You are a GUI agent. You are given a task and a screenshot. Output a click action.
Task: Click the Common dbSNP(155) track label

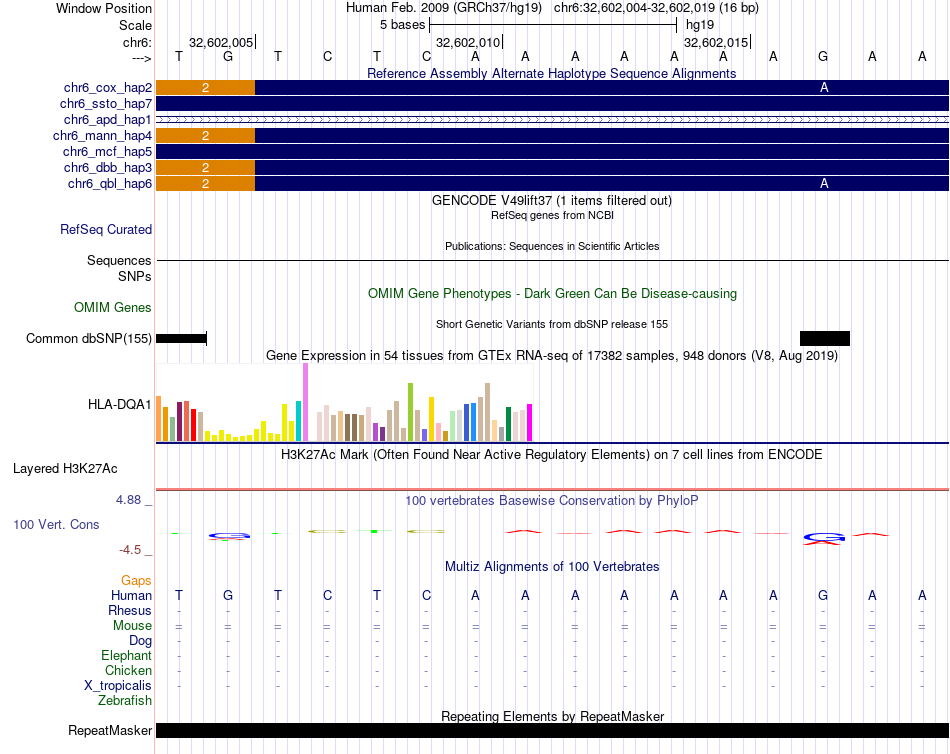[89, 338]
